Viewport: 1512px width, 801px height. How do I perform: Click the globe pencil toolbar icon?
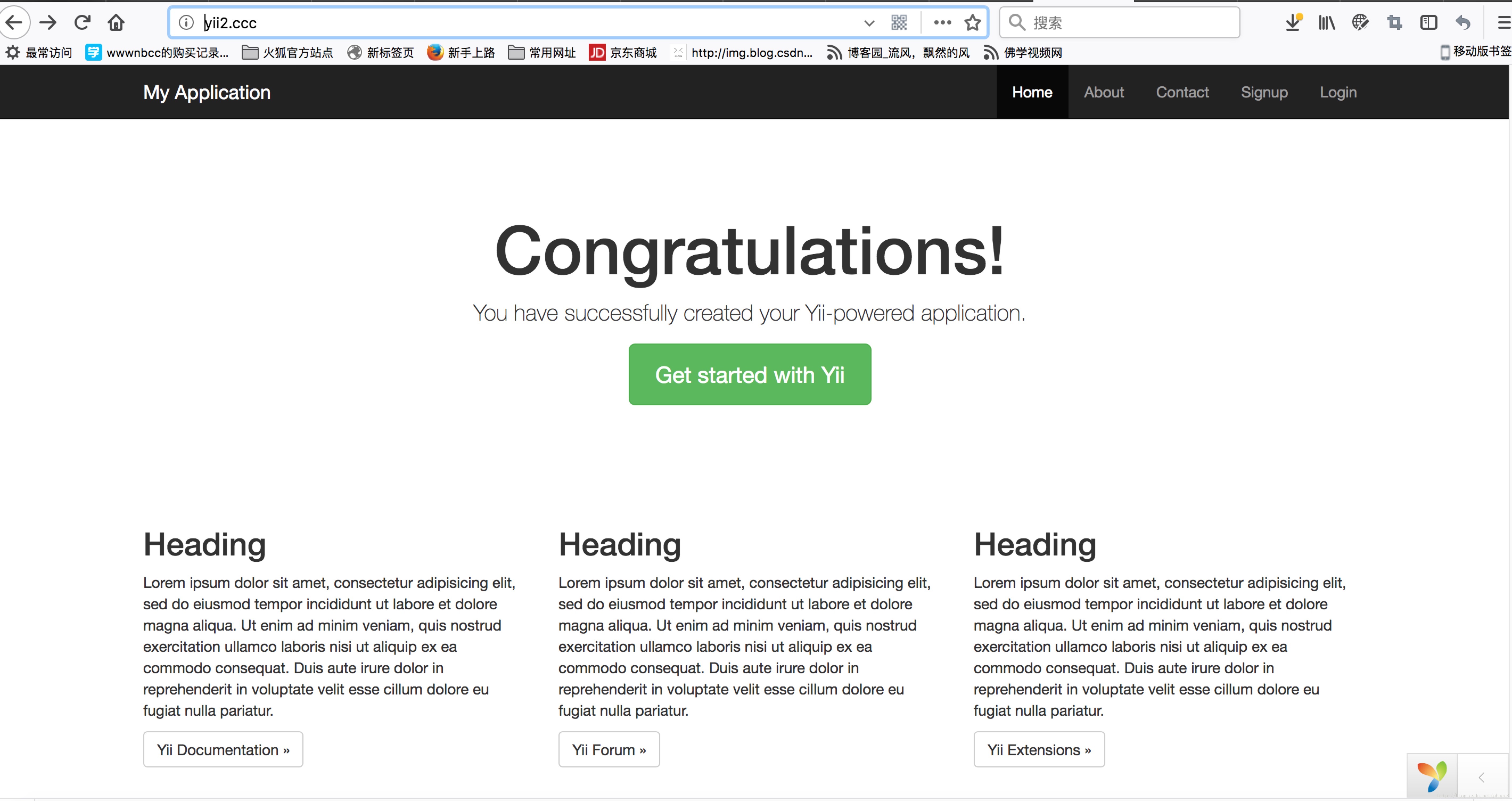[x=1360, y=23]
